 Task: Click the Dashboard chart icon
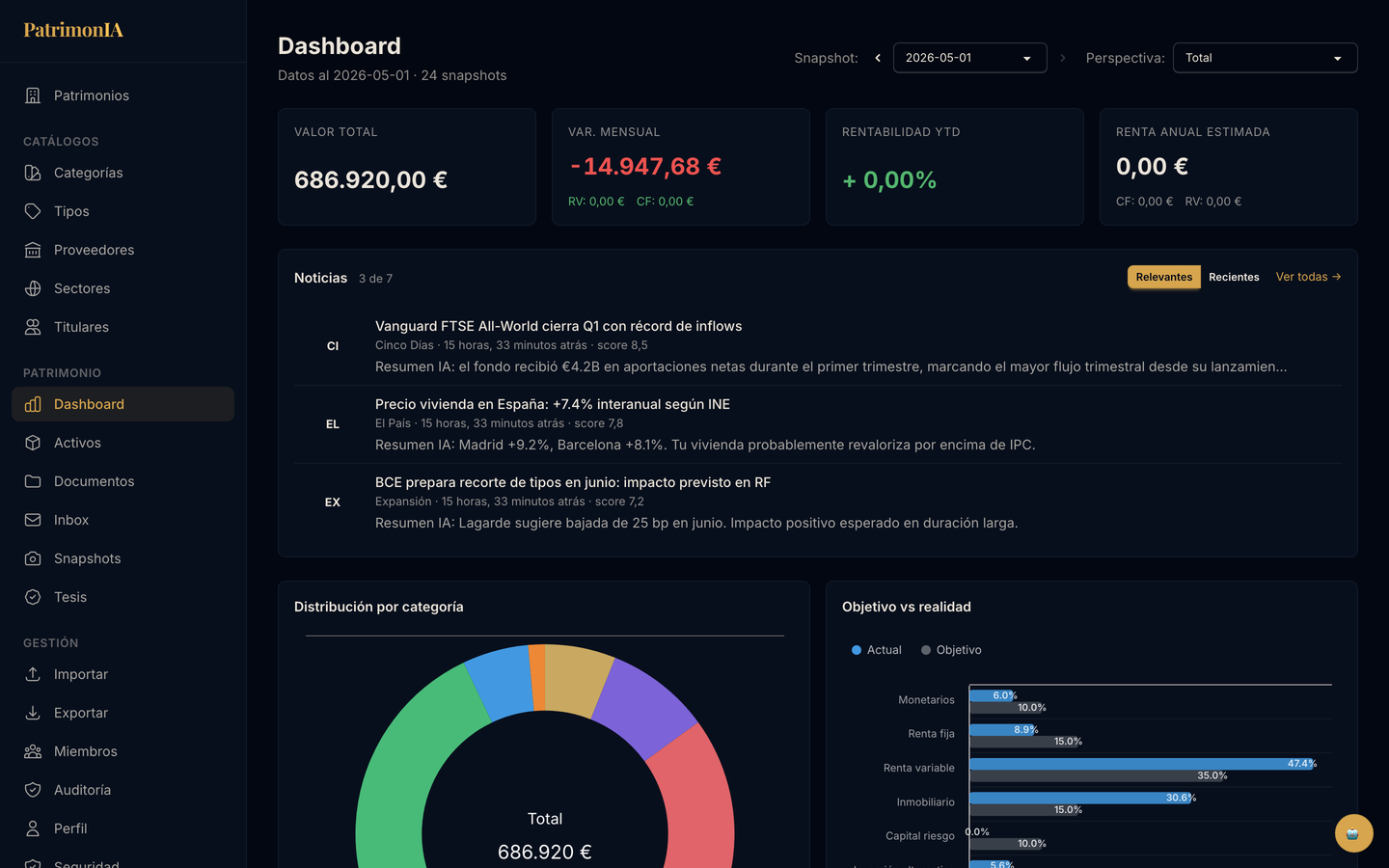(x=33, y=404)
